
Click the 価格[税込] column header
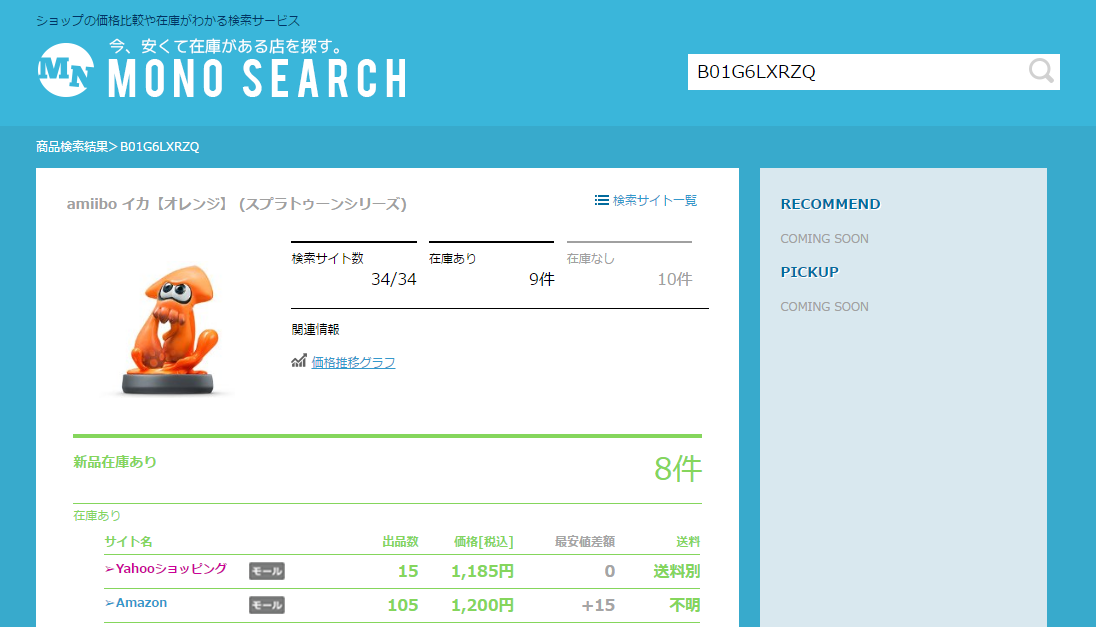click(484, 542)
